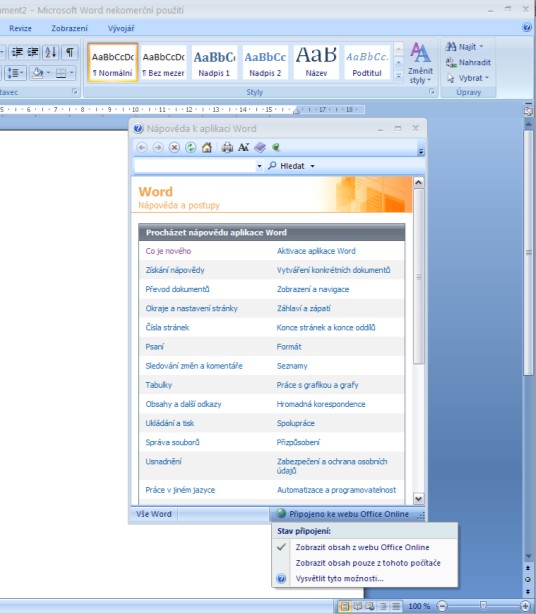The height and width of the screenshot is (614, 536).
Task: Open shading color dropdown arrow
Action: (49, 72)
